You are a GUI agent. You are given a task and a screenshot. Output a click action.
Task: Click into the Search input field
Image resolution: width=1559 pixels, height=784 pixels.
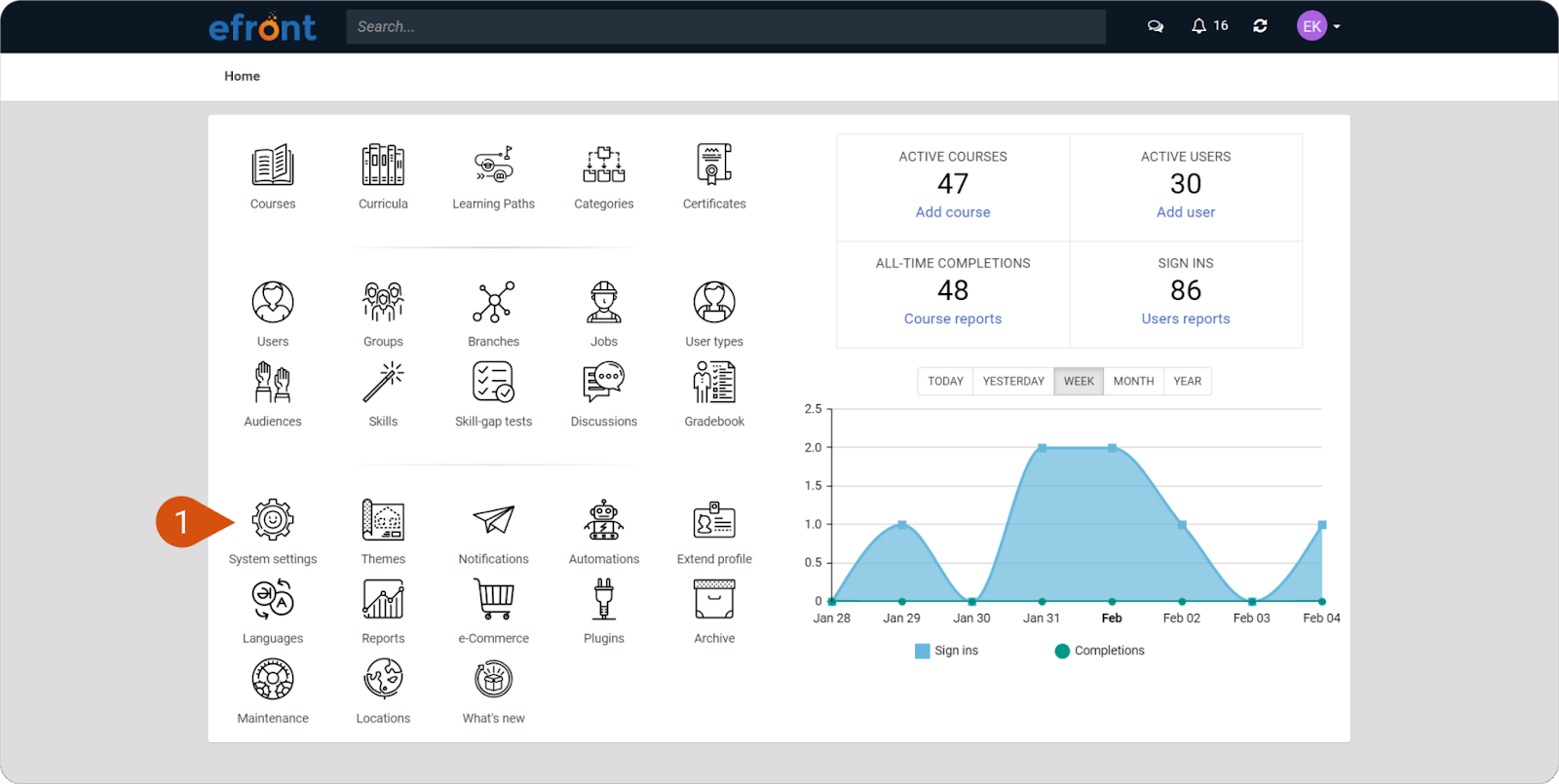tap(725, 26)
